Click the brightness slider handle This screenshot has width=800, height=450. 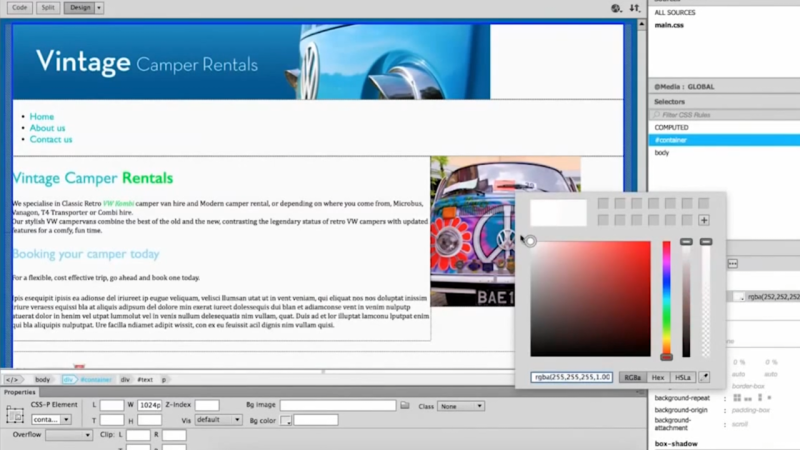(x=686, y=242)
